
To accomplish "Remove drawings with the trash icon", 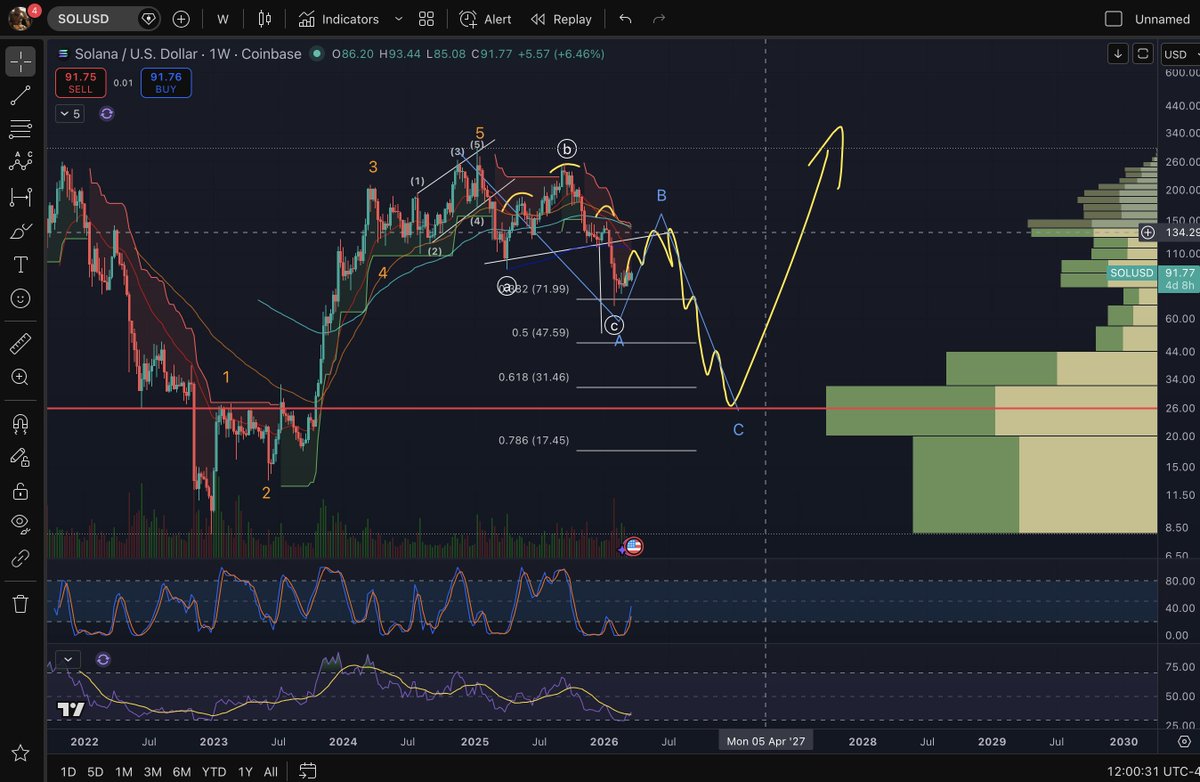I will tap(20, 604).
